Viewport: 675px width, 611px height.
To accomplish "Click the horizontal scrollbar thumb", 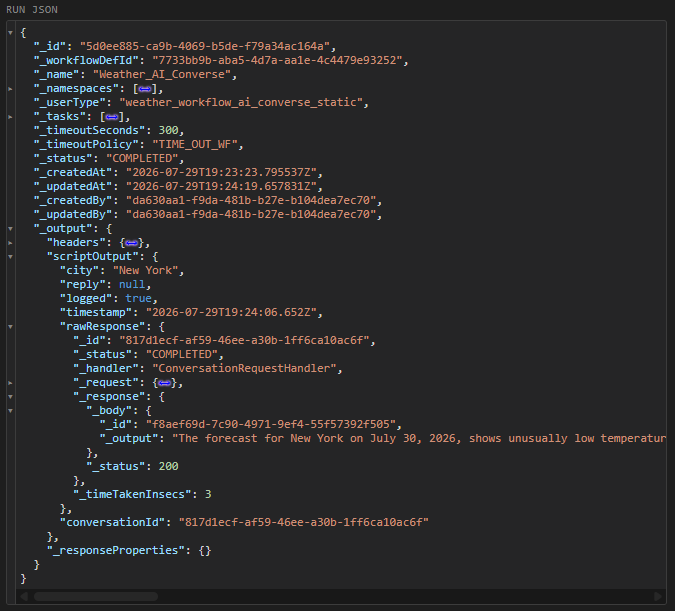I will pos(96,596).
